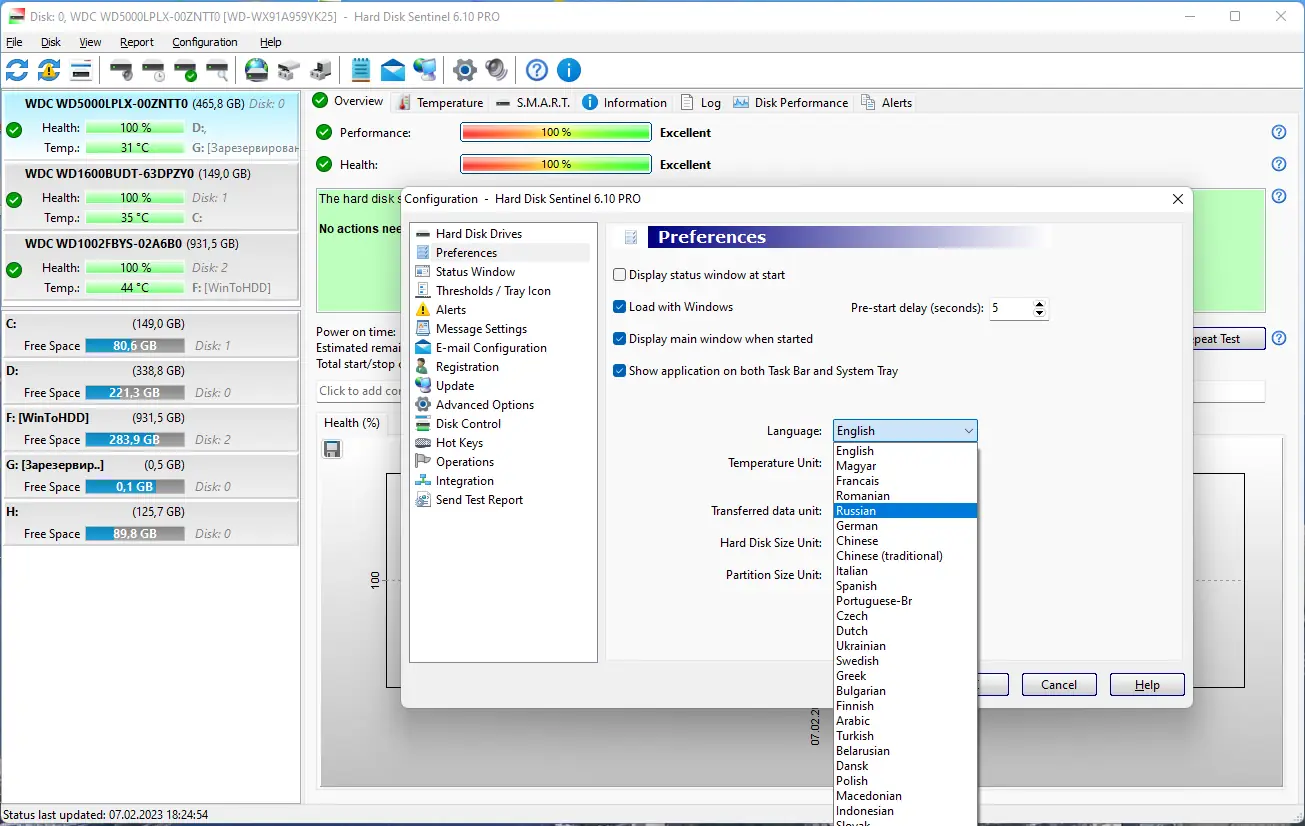The image size is (1305, 826).
Task: Select Message Settings in the Configuration list
Action: pos(481,329)
